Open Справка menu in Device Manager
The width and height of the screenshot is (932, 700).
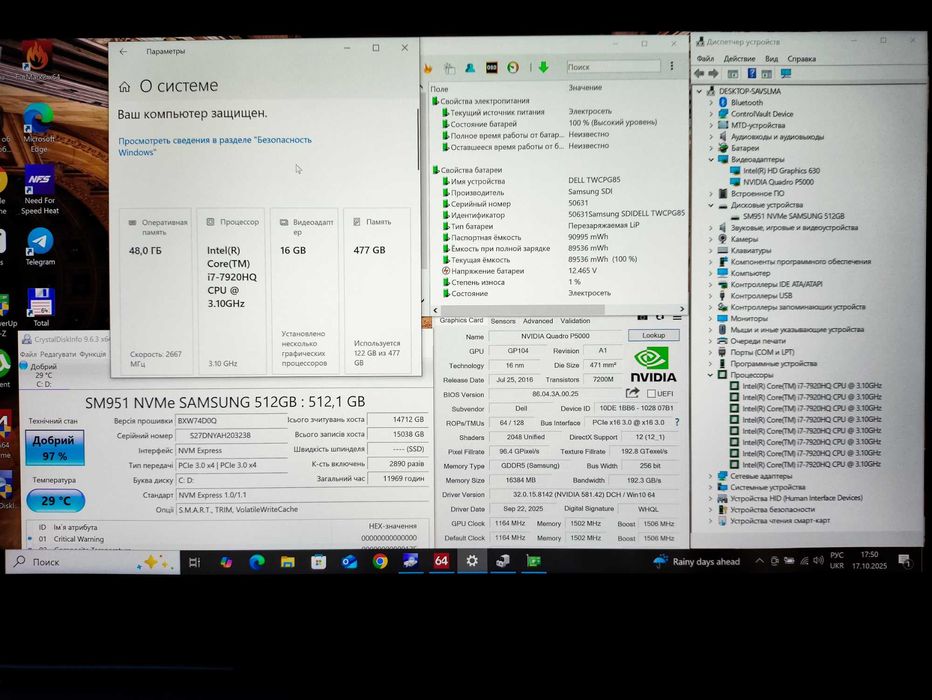801,59
